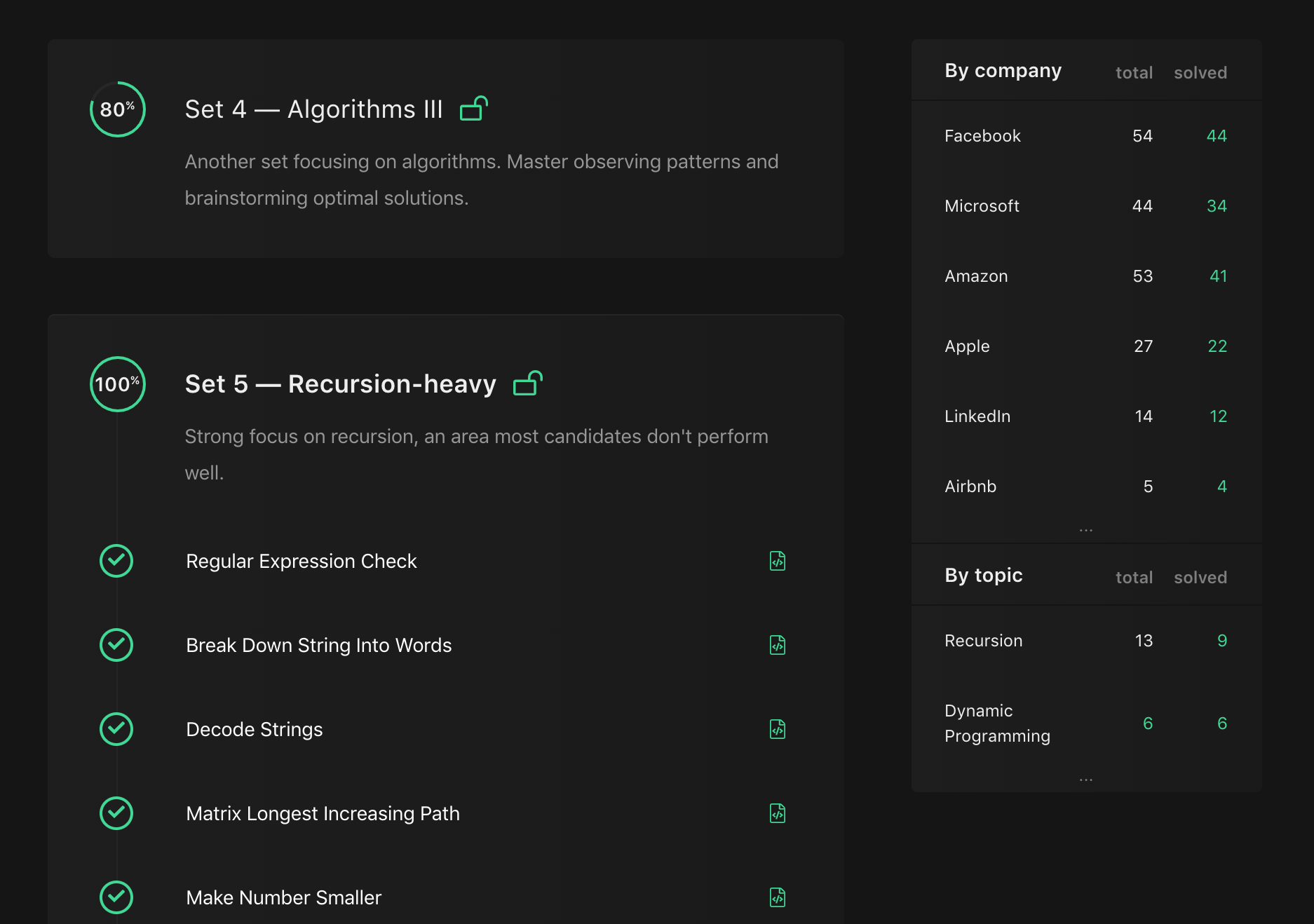Open Break Down String Into Words problem

[318, 645]
